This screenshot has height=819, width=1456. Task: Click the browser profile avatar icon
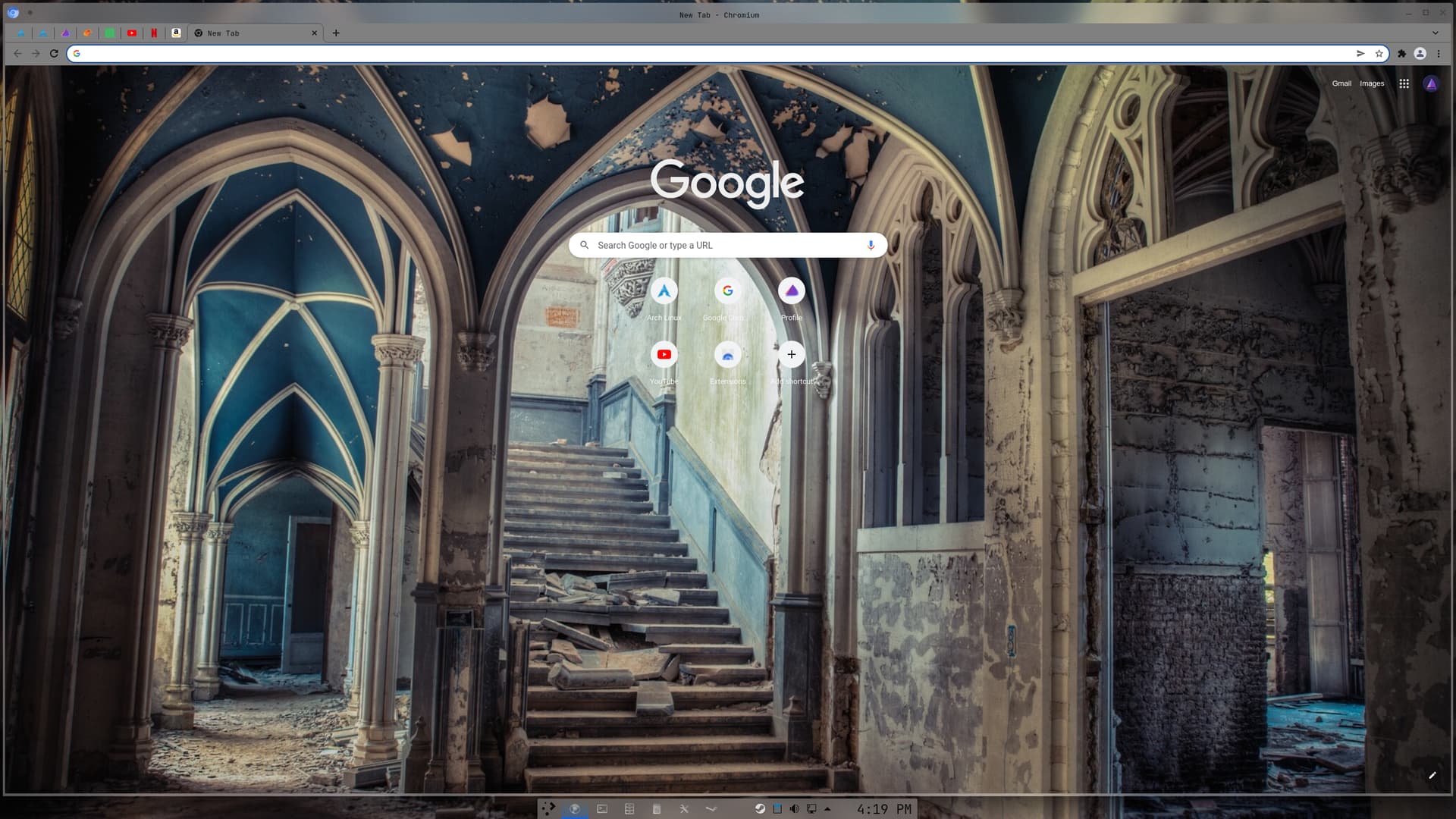[1419, 53]
